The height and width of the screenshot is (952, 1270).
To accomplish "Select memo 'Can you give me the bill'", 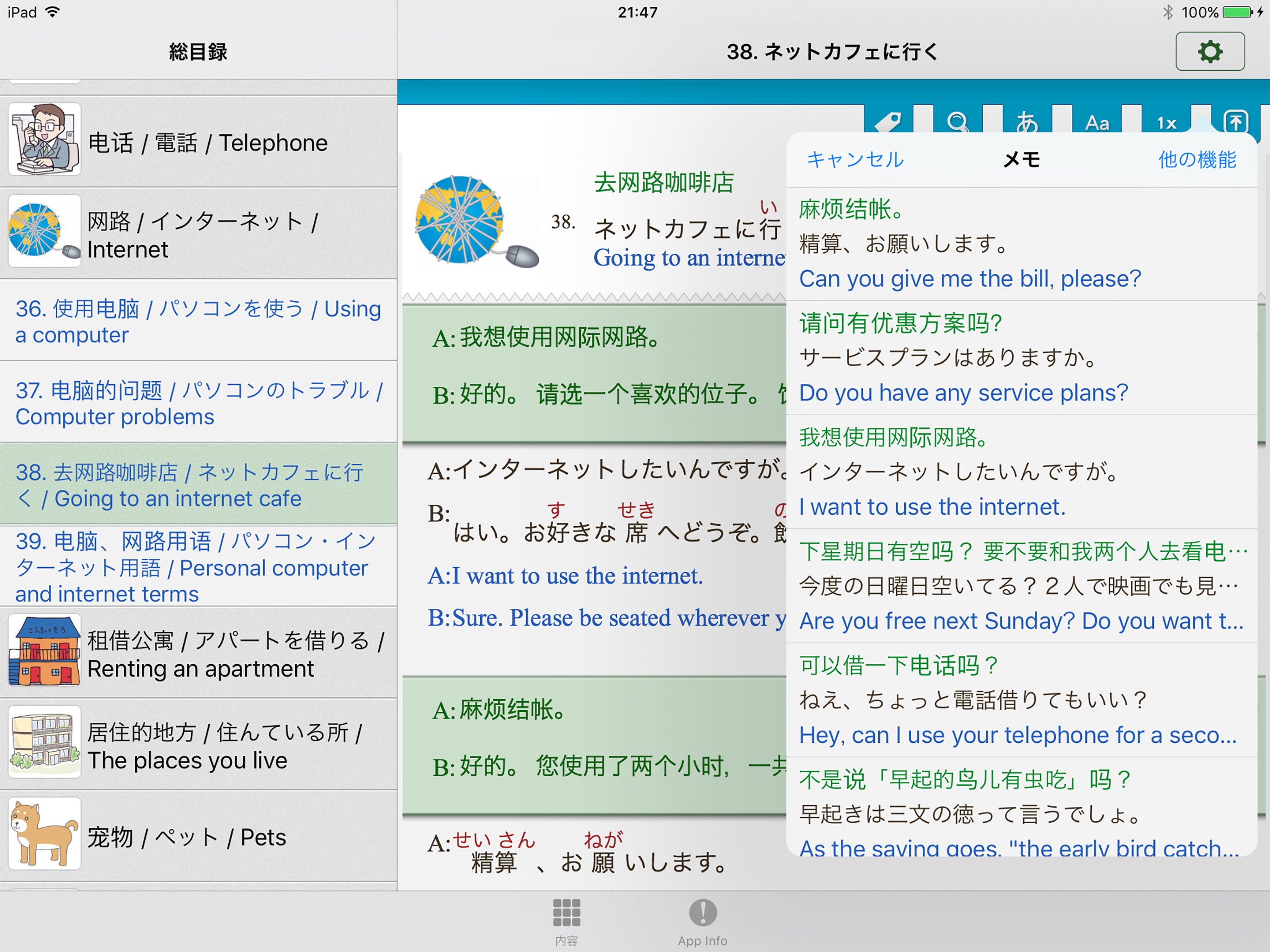I will (1021, 244).
